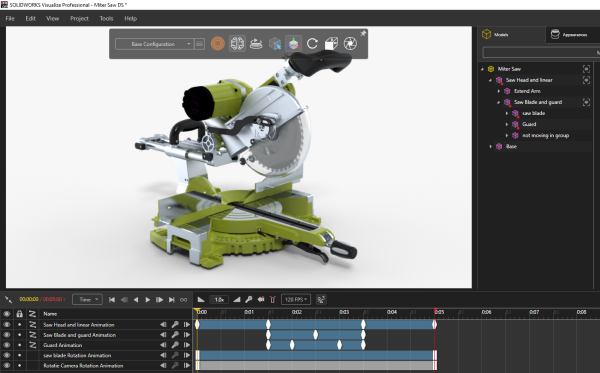Open the View menu
The image size is (600, 373).
[x=52, y=18]
